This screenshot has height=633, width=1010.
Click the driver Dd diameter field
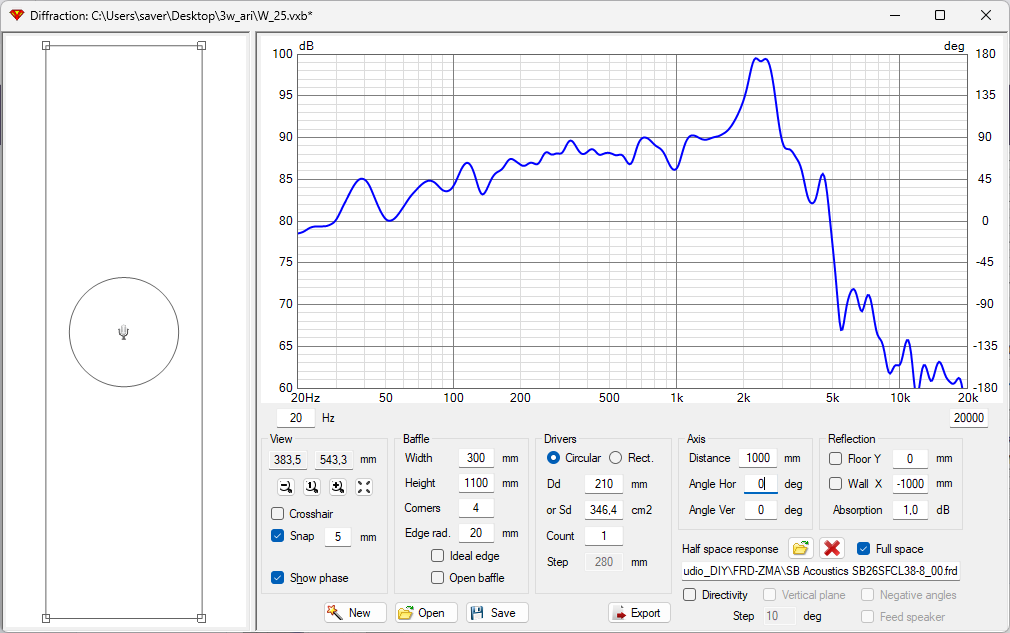[604, 484]
